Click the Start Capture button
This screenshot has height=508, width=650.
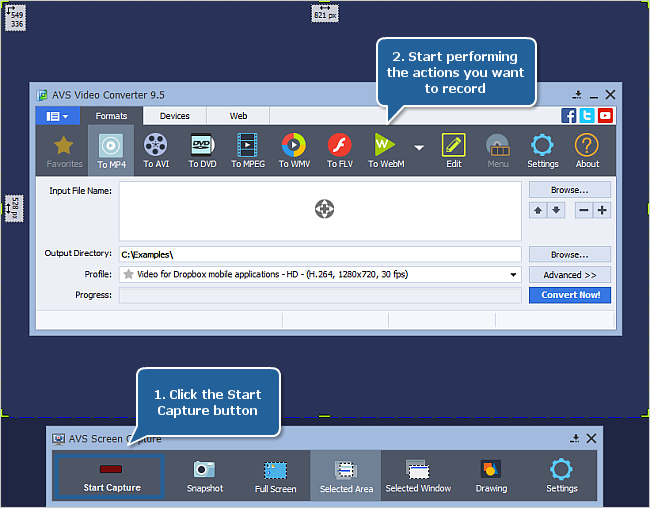(109, 476)
